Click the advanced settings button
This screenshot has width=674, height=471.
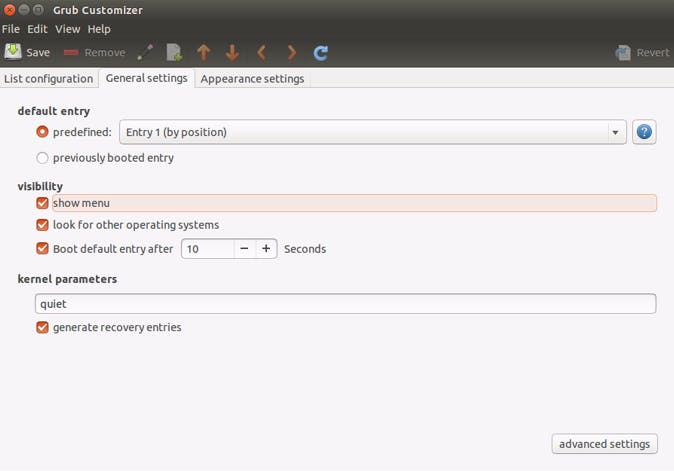604,444
